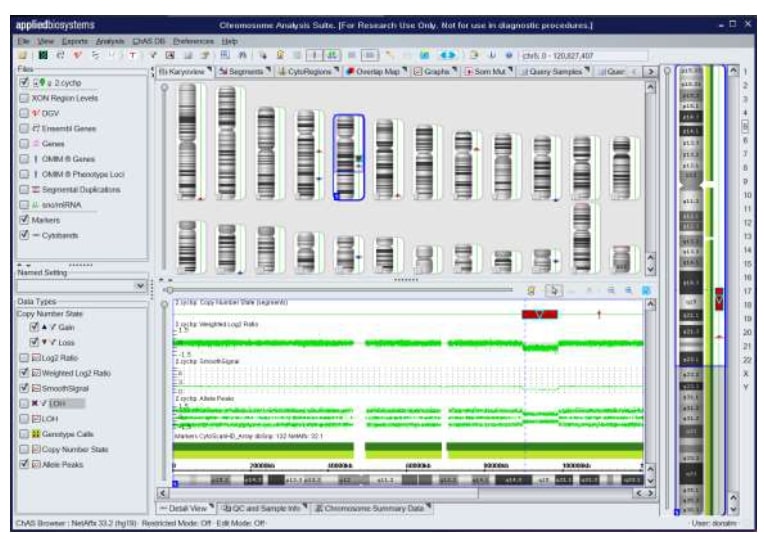Click the blue arrows navigation toolbar icon
Image resolution: width=764 pixels, height=539 pixels.
coord(448,56)
